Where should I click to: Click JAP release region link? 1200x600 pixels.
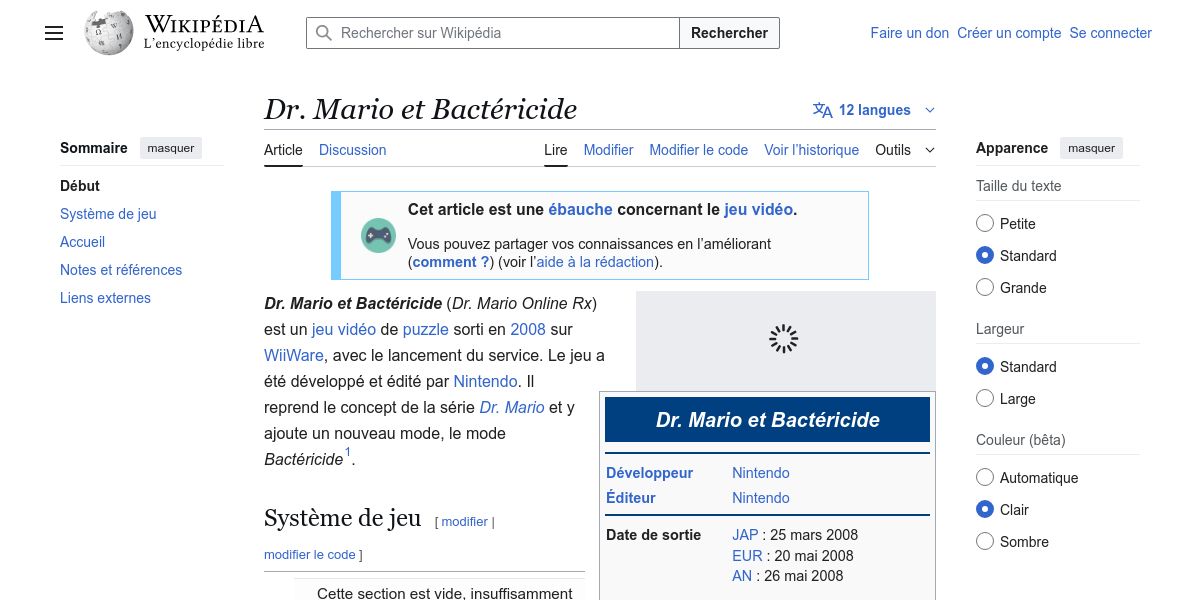coord(745,535)
